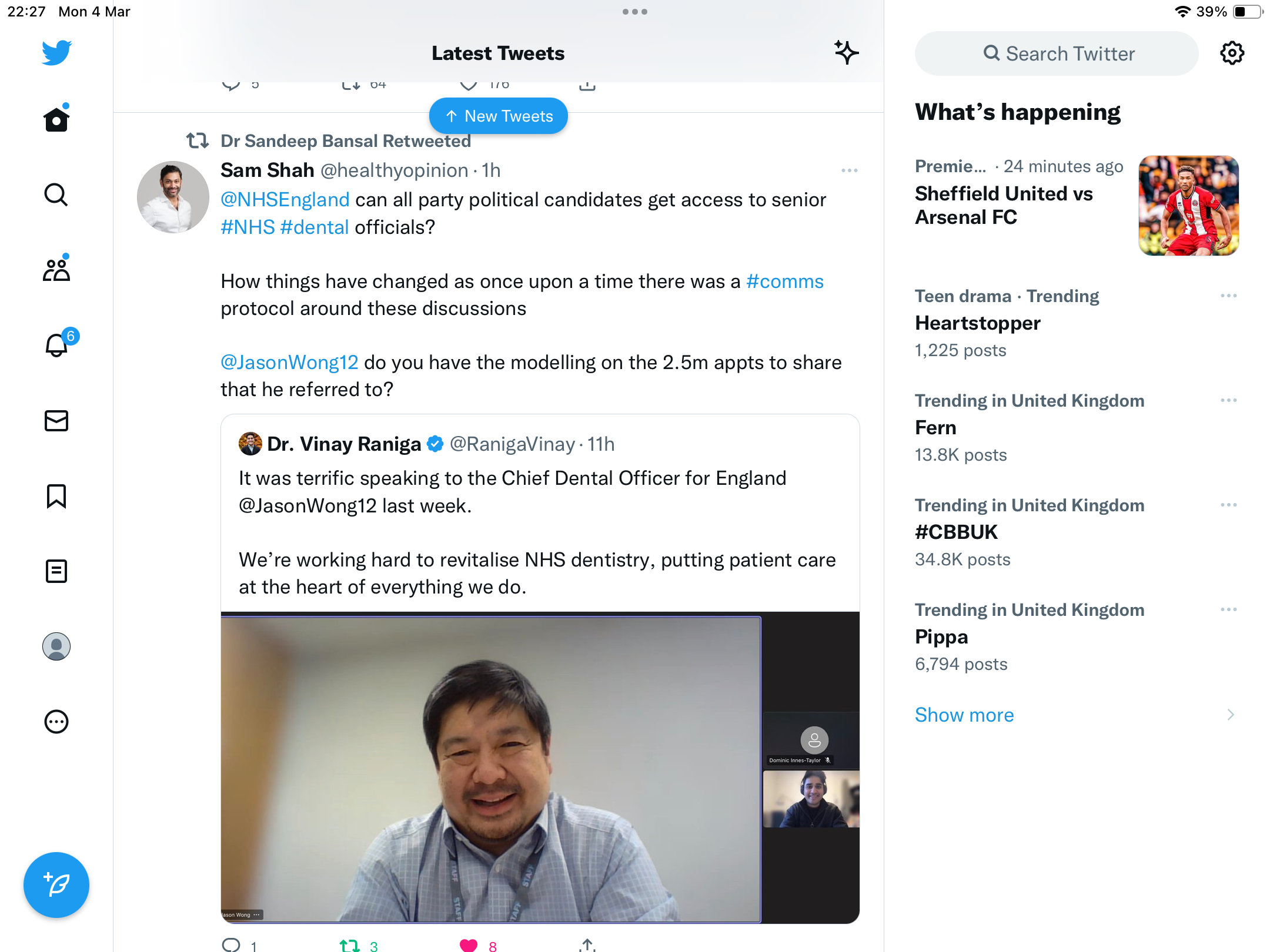1270x952 pixels.
Task: Open Sheffield United vs Arsenal FC trend
Action: pyautogui.click(x=1004, y=205)
